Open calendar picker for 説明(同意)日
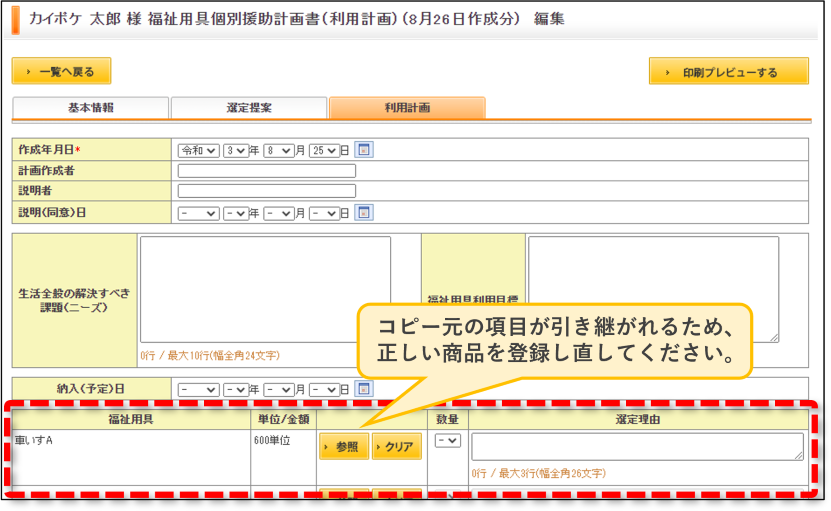831x511 pixels. point(364,213)
